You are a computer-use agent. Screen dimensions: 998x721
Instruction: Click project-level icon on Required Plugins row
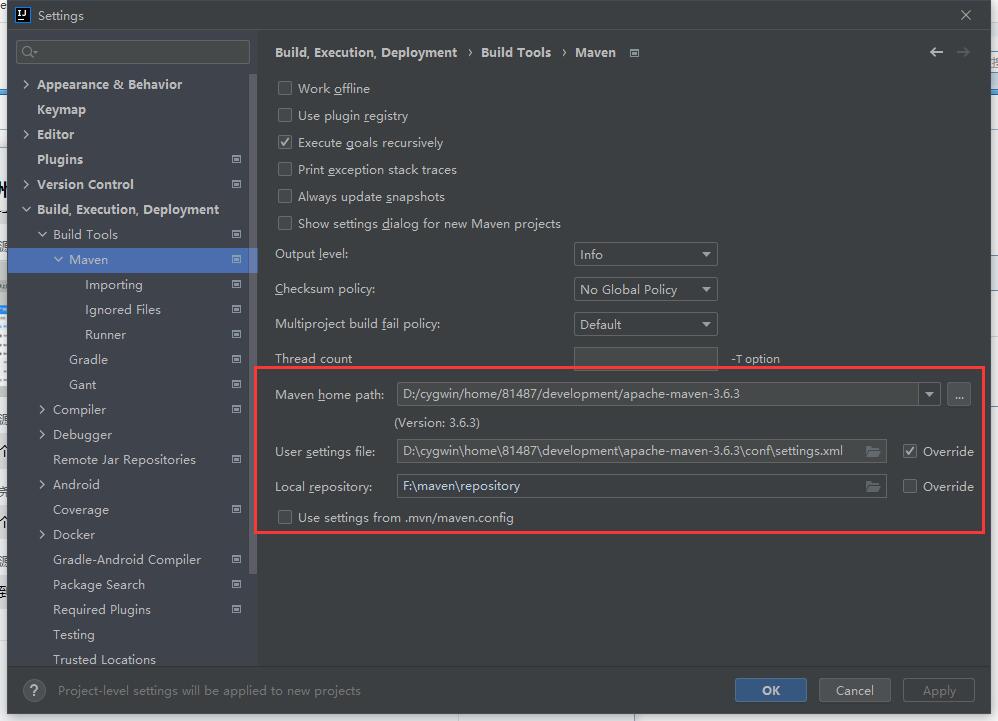pos(236,609)
